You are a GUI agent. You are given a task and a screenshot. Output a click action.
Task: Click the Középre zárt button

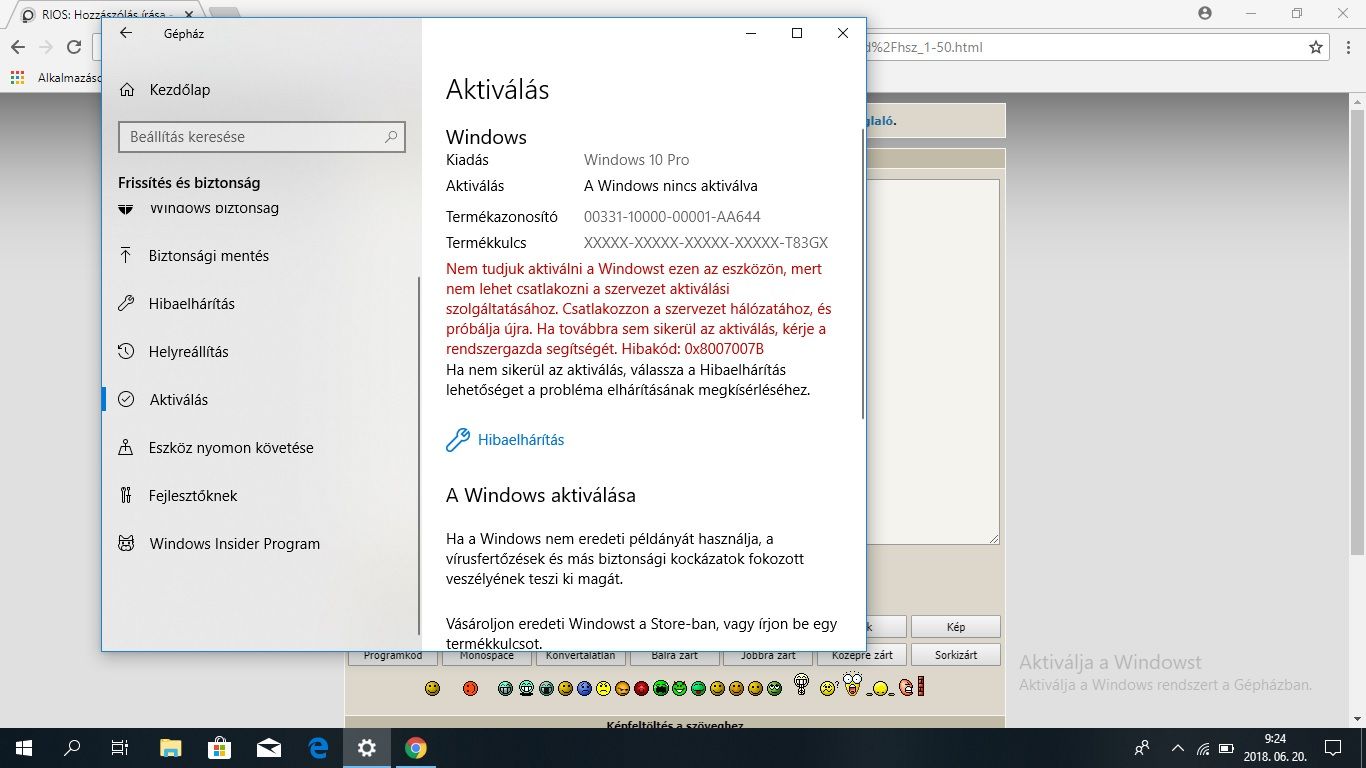coord(862,656)
